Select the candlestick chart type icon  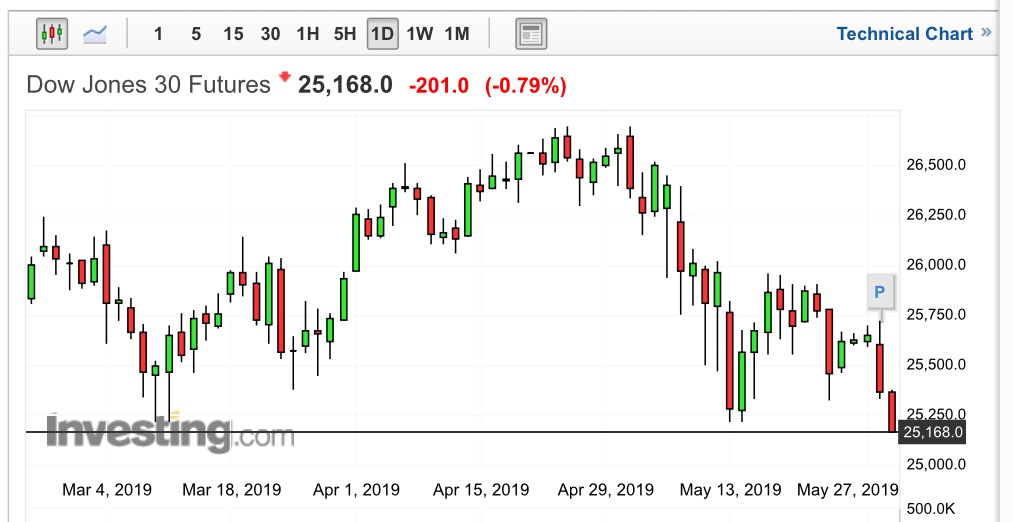(x=52, y=34)
